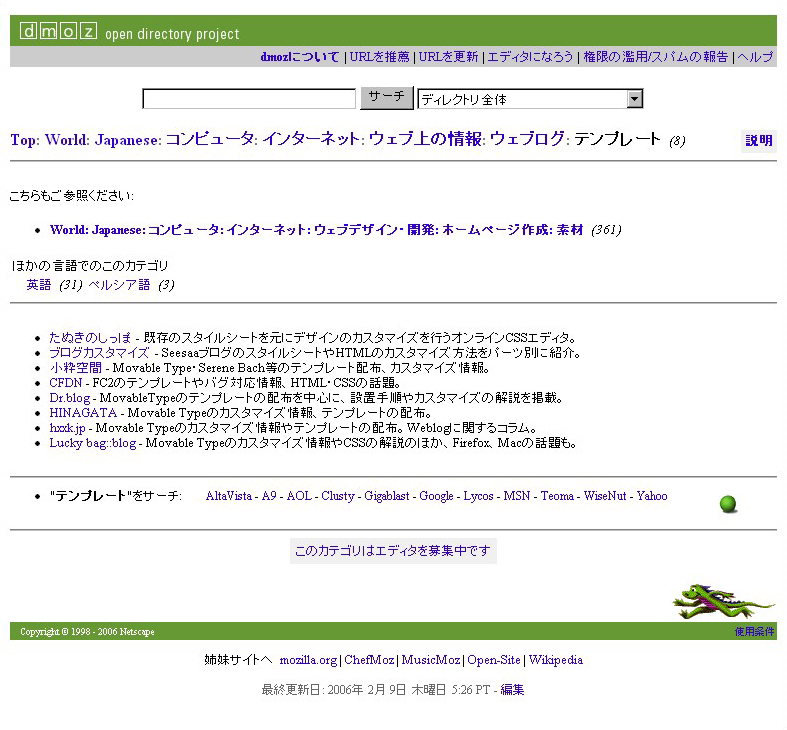Viewport: 787px width, 730px height.
Task: Open the エディタになろう link
Action: [x=530, y=57]
